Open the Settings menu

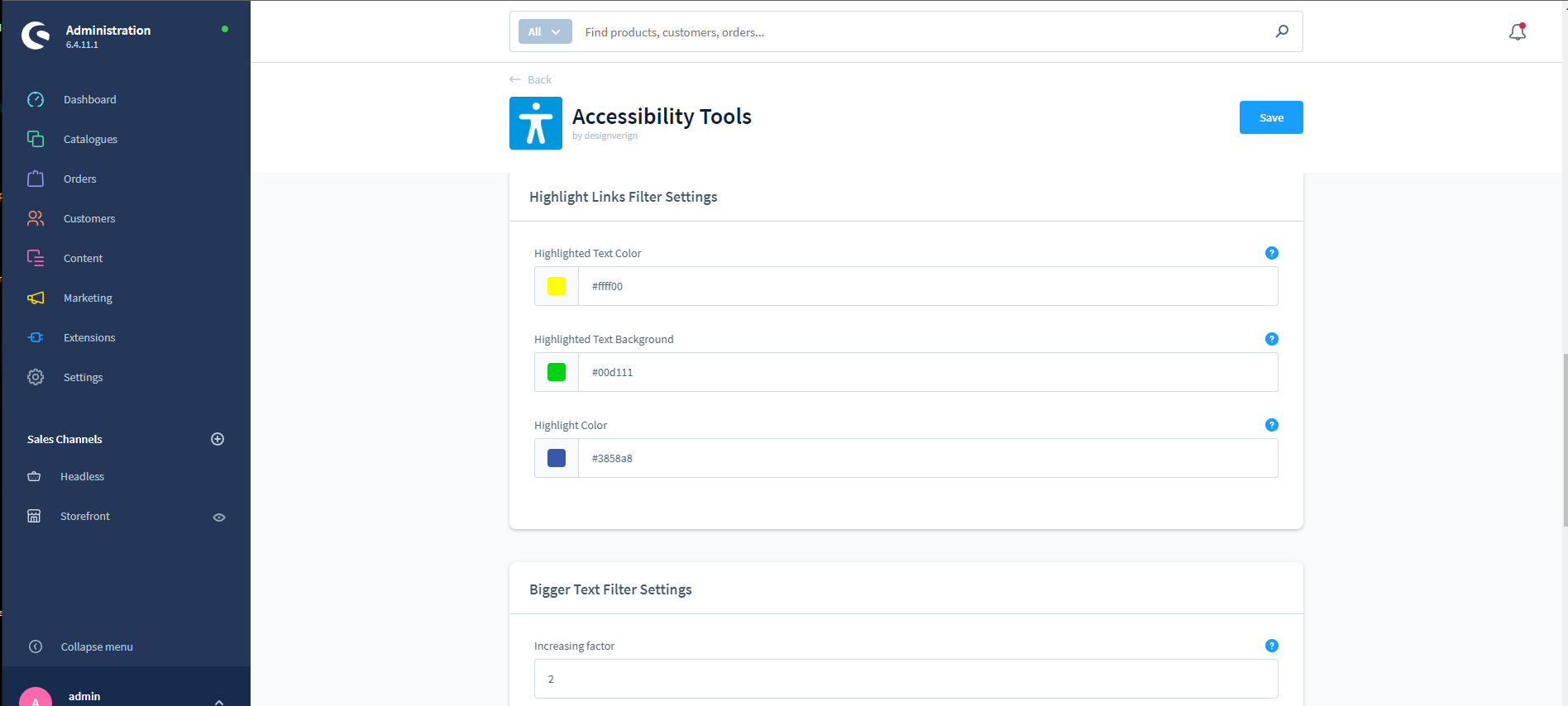click(x=84, y=377)
